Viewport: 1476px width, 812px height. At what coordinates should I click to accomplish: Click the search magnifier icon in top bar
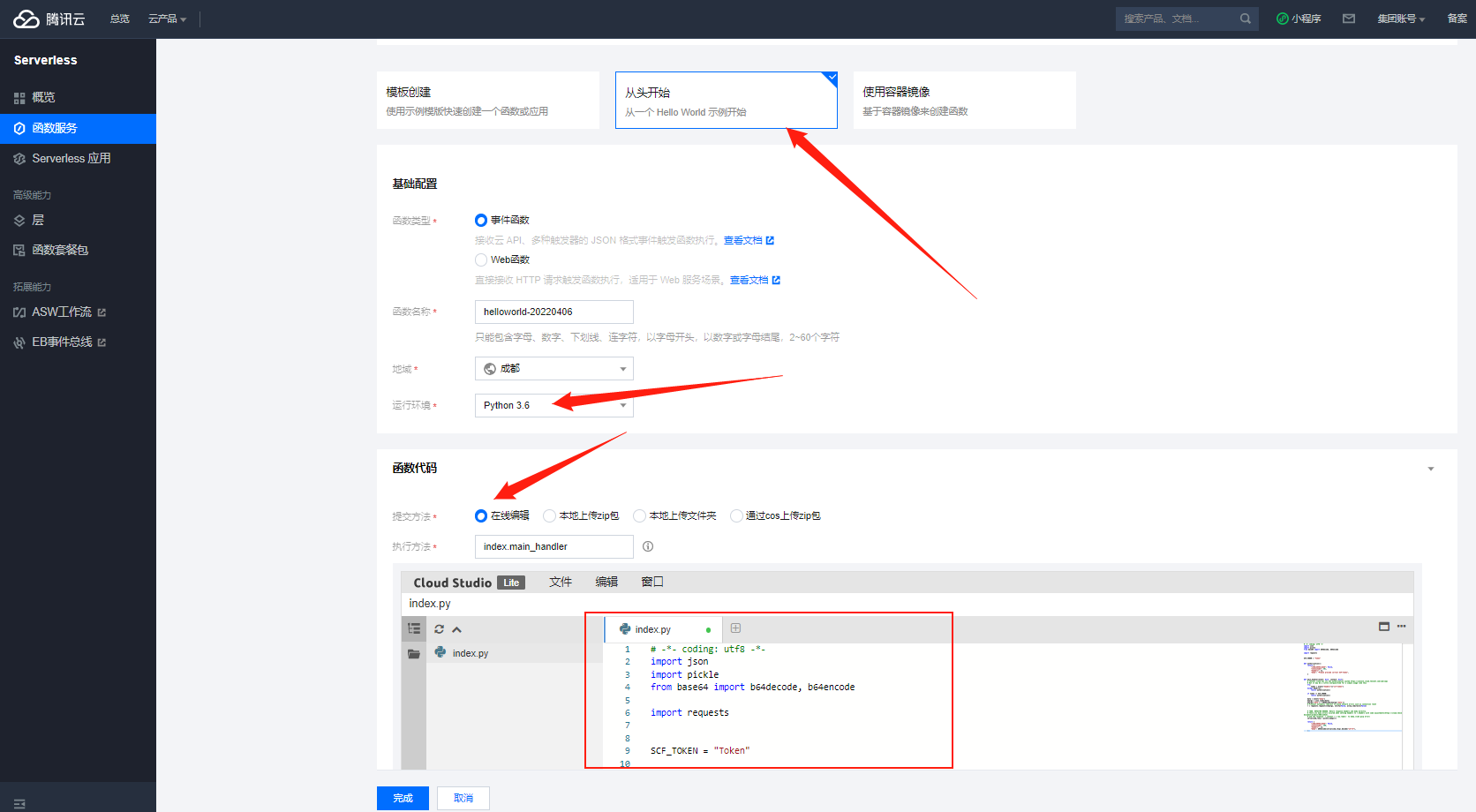[1245, 19]
